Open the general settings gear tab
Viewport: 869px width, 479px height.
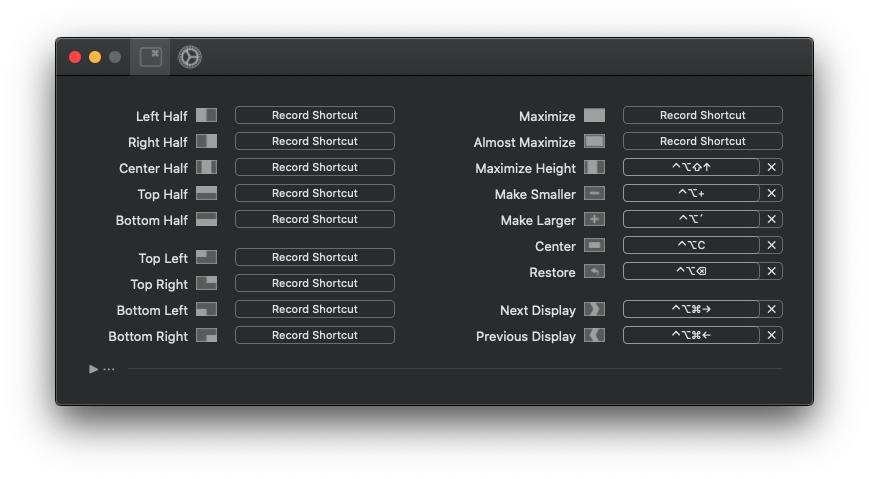click(x=190, y=57)
